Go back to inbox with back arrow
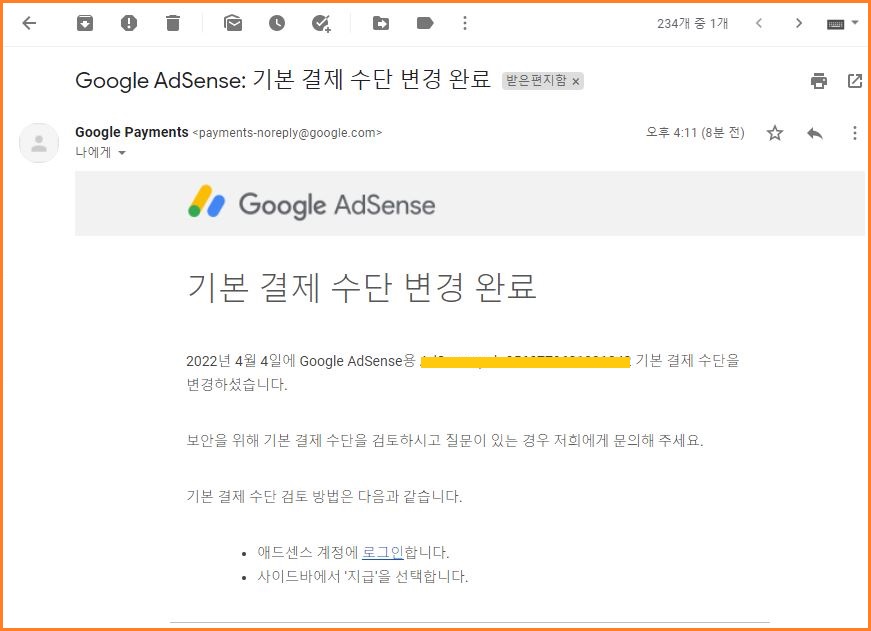Viewport: 871px width, 631px height. [29, 23]
